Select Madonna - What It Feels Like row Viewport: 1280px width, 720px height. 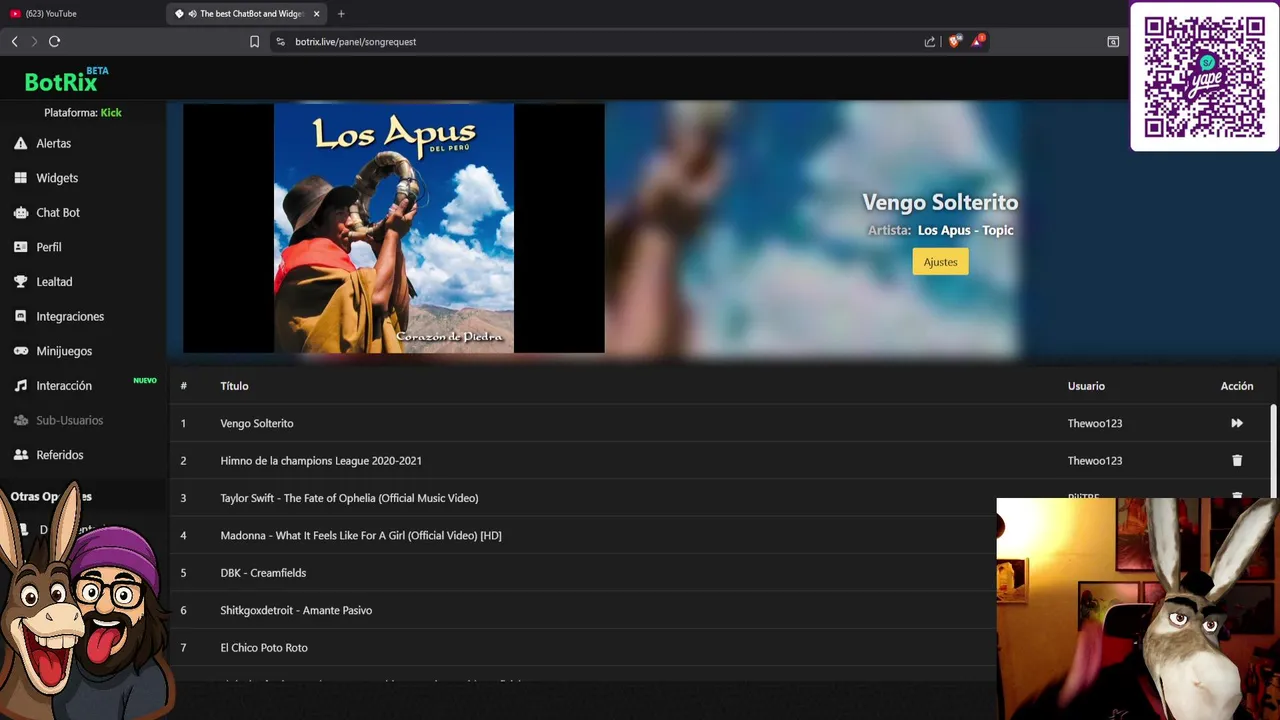coord(584,535)
